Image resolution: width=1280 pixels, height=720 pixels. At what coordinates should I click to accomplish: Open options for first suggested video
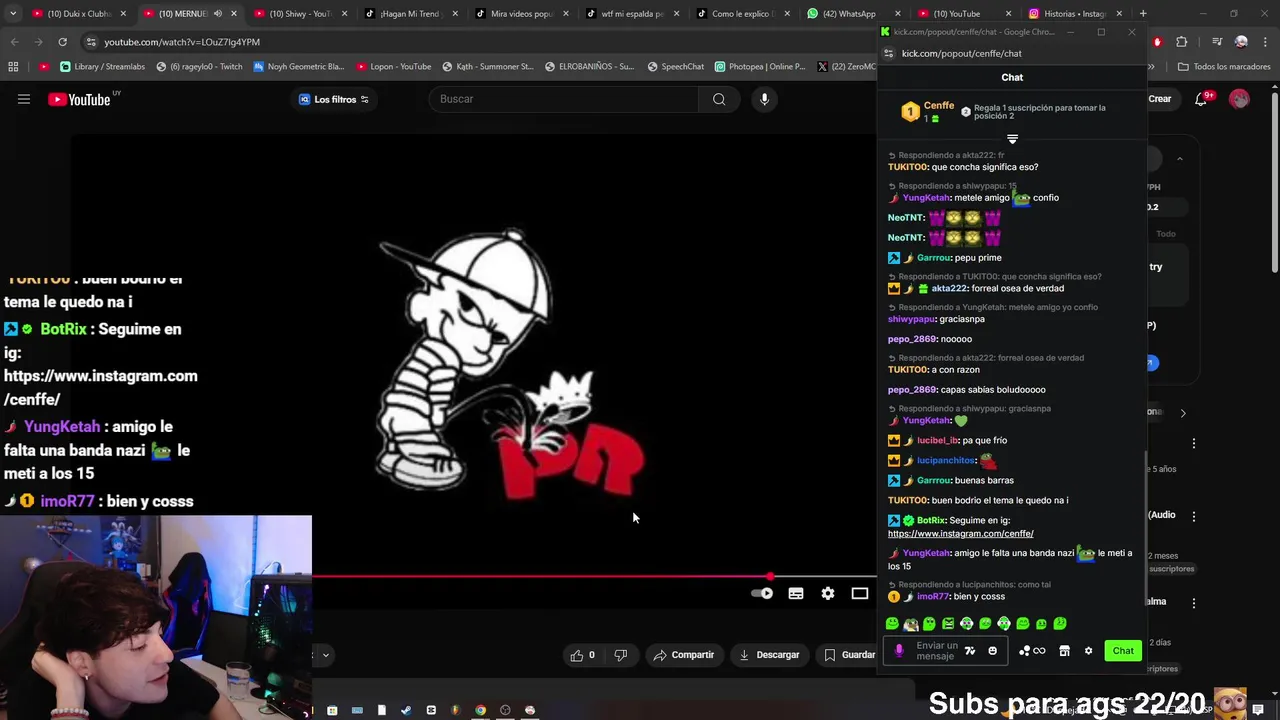pos(1193,443)
